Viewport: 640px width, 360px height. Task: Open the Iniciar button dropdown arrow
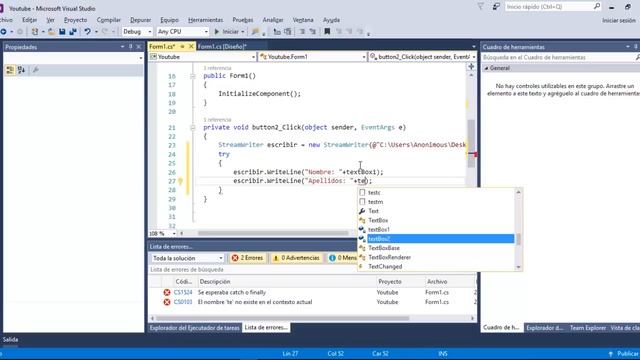[242, 31]
